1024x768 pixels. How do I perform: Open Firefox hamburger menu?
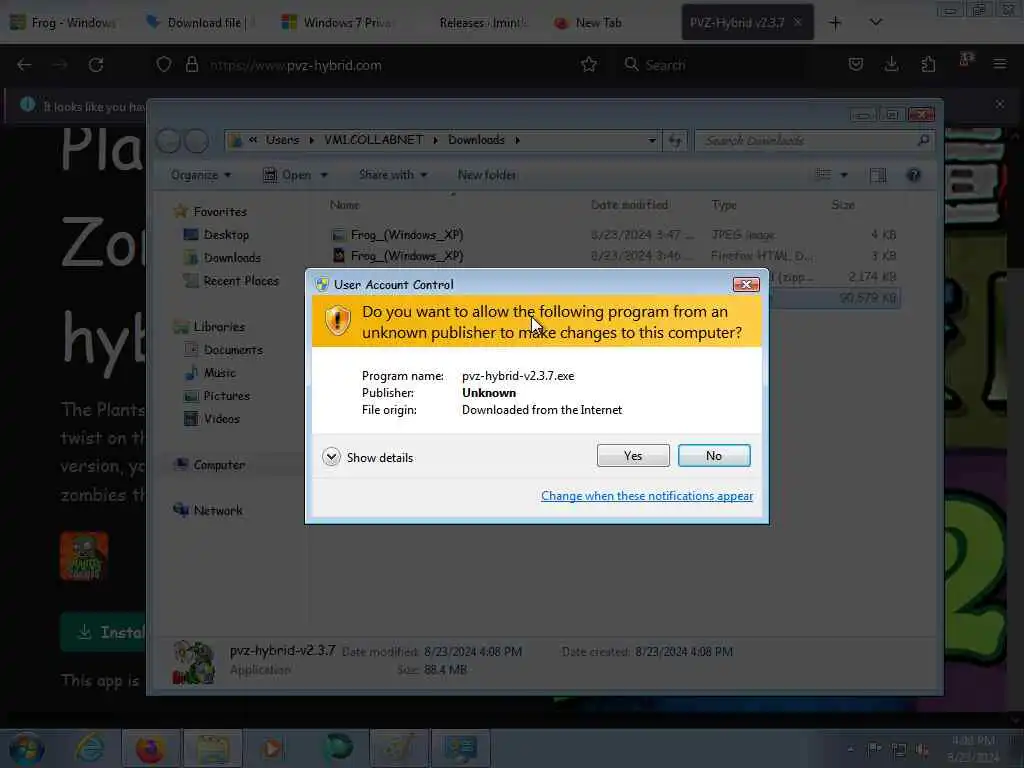[1000, 65]
